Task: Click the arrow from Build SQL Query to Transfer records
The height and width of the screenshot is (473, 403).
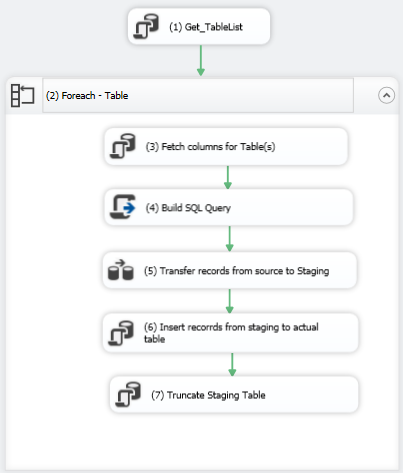Action: pos(229,239)
